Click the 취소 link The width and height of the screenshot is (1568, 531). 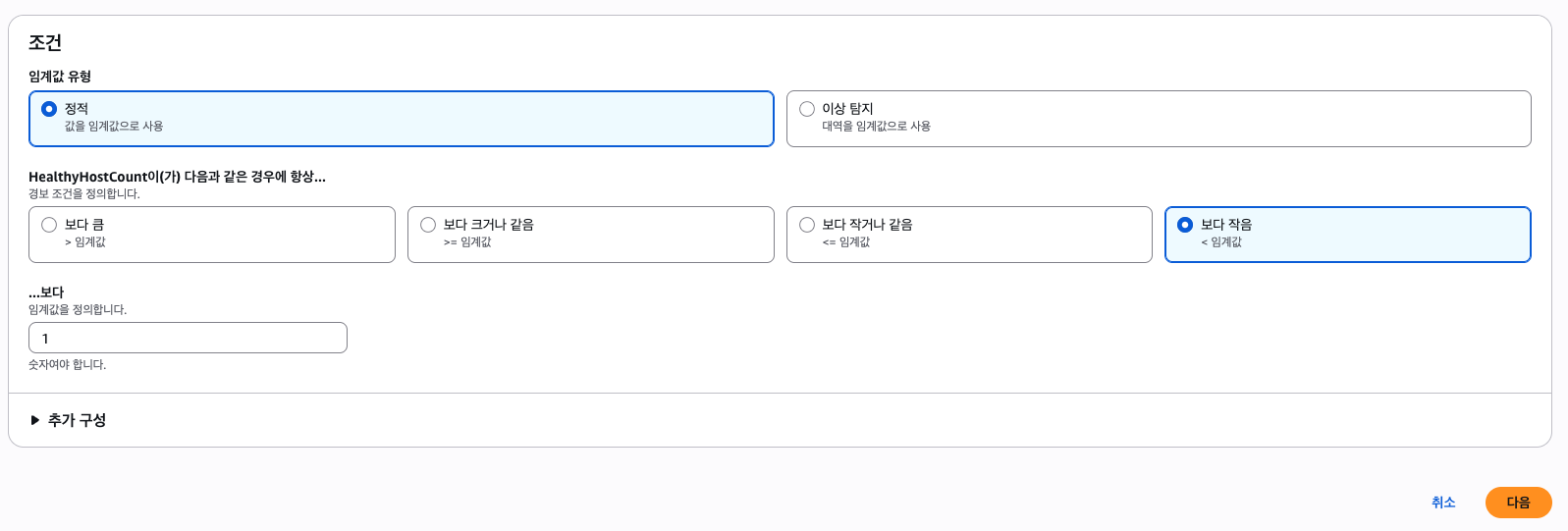pos(1443,503)
